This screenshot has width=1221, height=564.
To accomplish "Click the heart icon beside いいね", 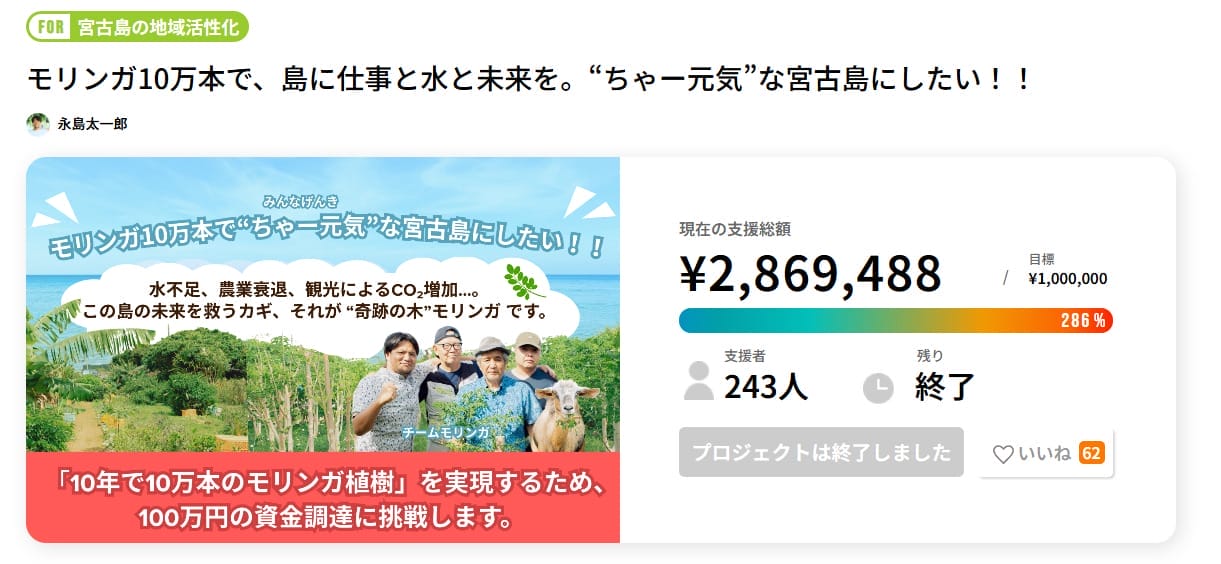I will click(1002, 454).
